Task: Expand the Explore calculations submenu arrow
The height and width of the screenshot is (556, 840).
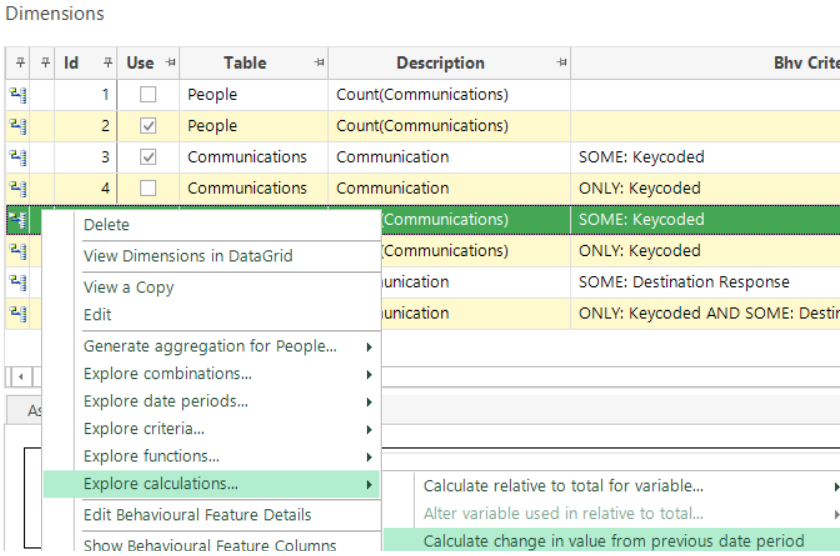Action: pos(369,485)
